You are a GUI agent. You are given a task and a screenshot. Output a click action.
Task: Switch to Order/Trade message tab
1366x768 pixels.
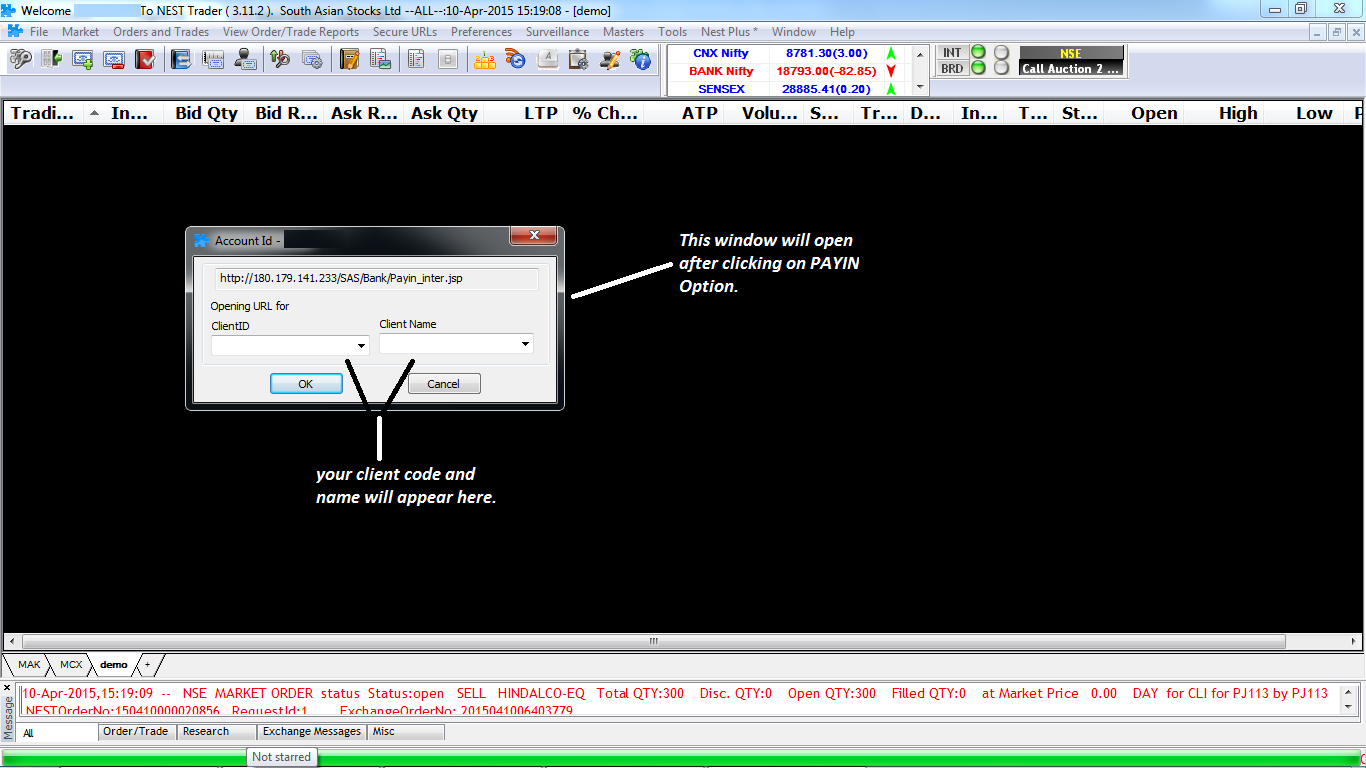(x=138, y=732)
